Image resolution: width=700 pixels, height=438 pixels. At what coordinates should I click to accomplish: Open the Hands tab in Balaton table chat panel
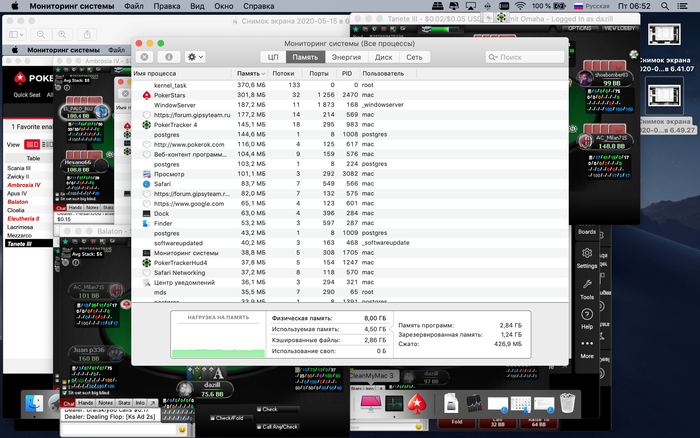85,403
